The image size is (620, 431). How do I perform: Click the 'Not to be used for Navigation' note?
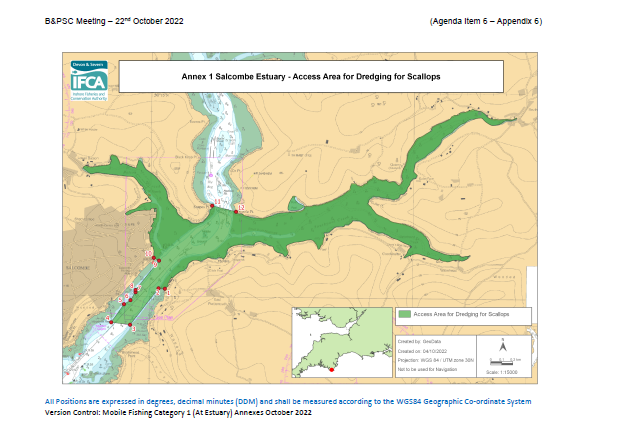click(427, 369)
